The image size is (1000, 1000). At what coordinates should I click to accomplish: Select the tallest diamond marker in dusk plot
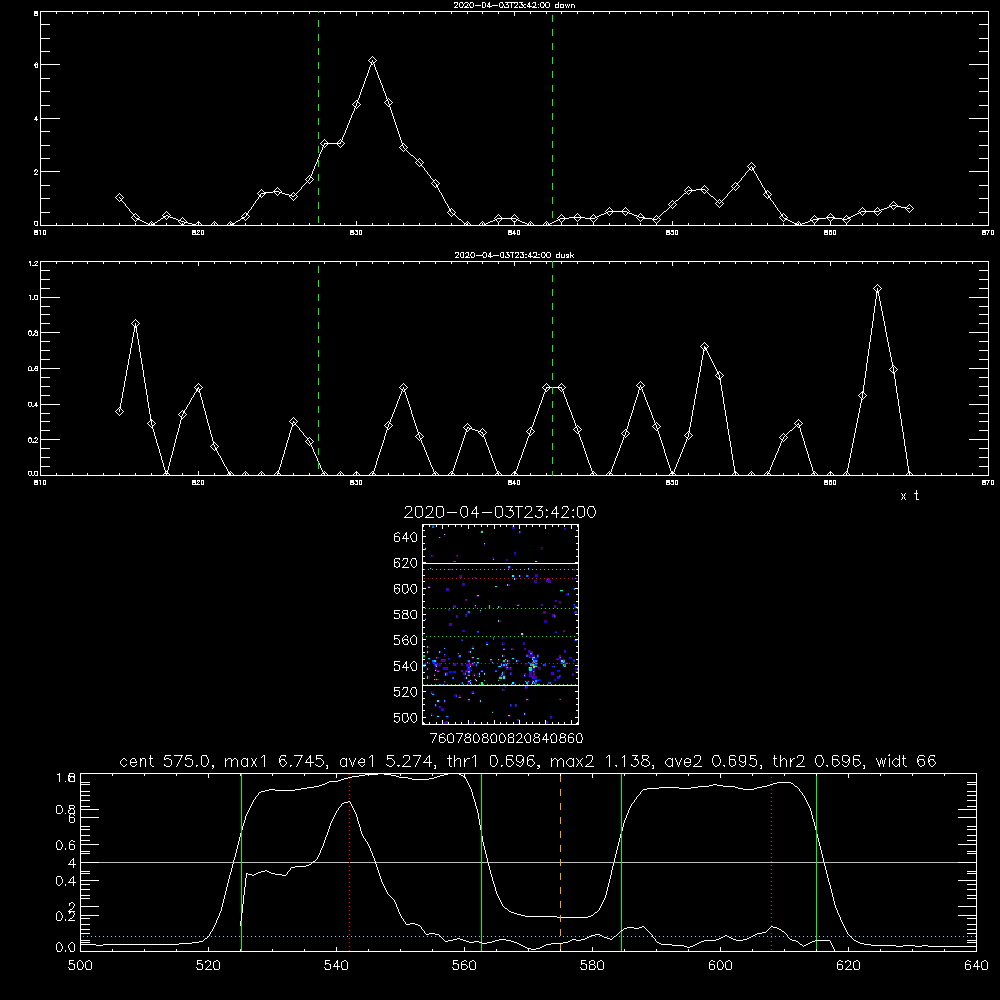click(x=878, y=289)
